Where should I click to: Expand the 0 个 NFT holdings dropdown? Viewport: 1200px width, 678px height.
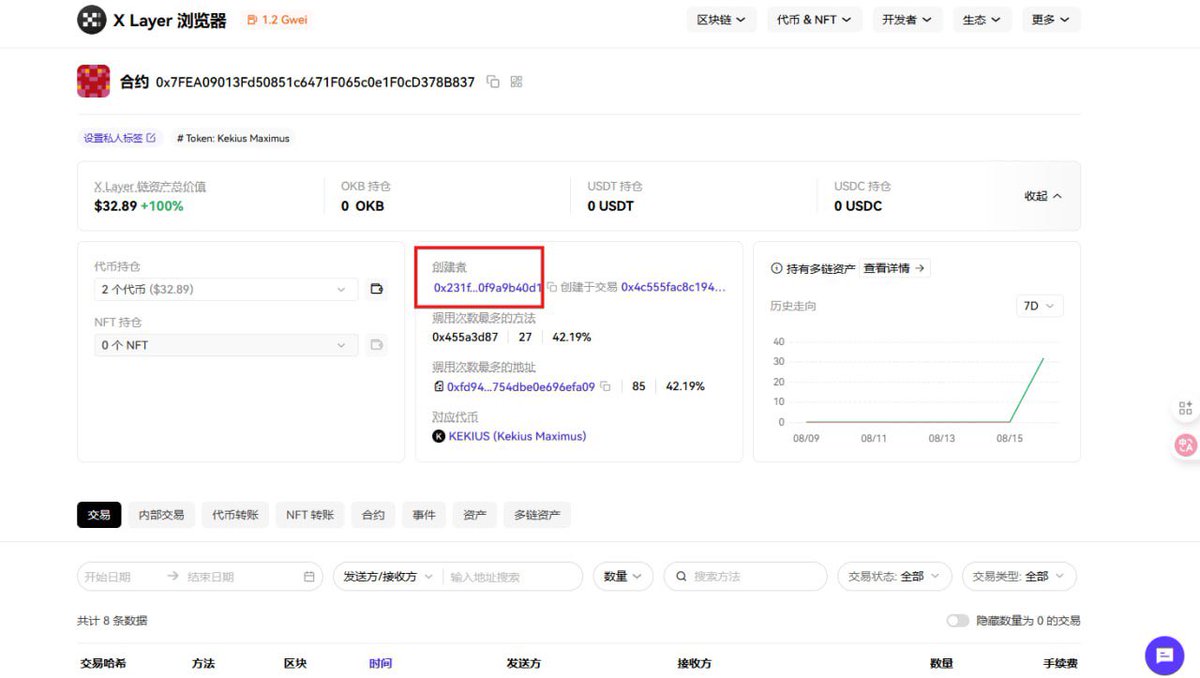pos(226,345)
